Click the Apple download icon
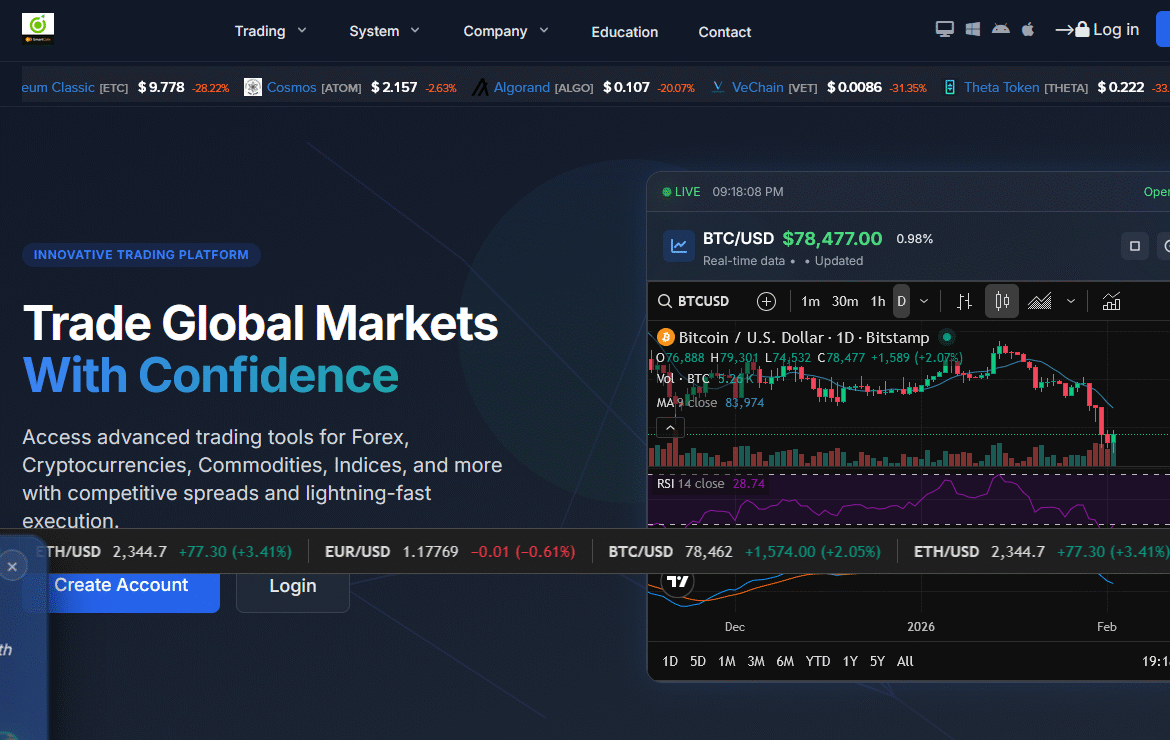Viewport: 1170px width, 740px height. click(x=1027, y=30)
